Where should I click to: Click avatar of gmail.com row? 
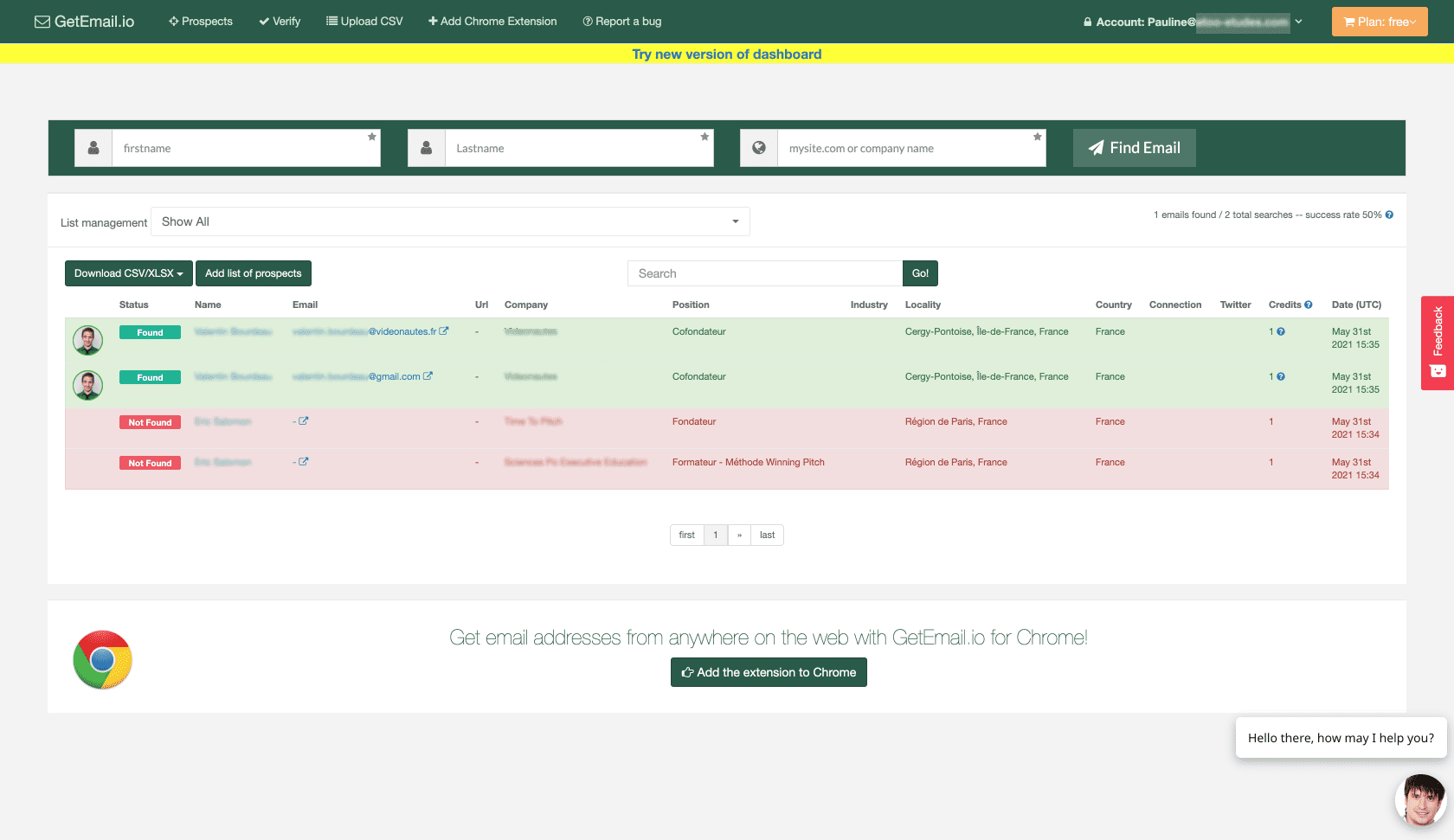(x=88, y=385)
